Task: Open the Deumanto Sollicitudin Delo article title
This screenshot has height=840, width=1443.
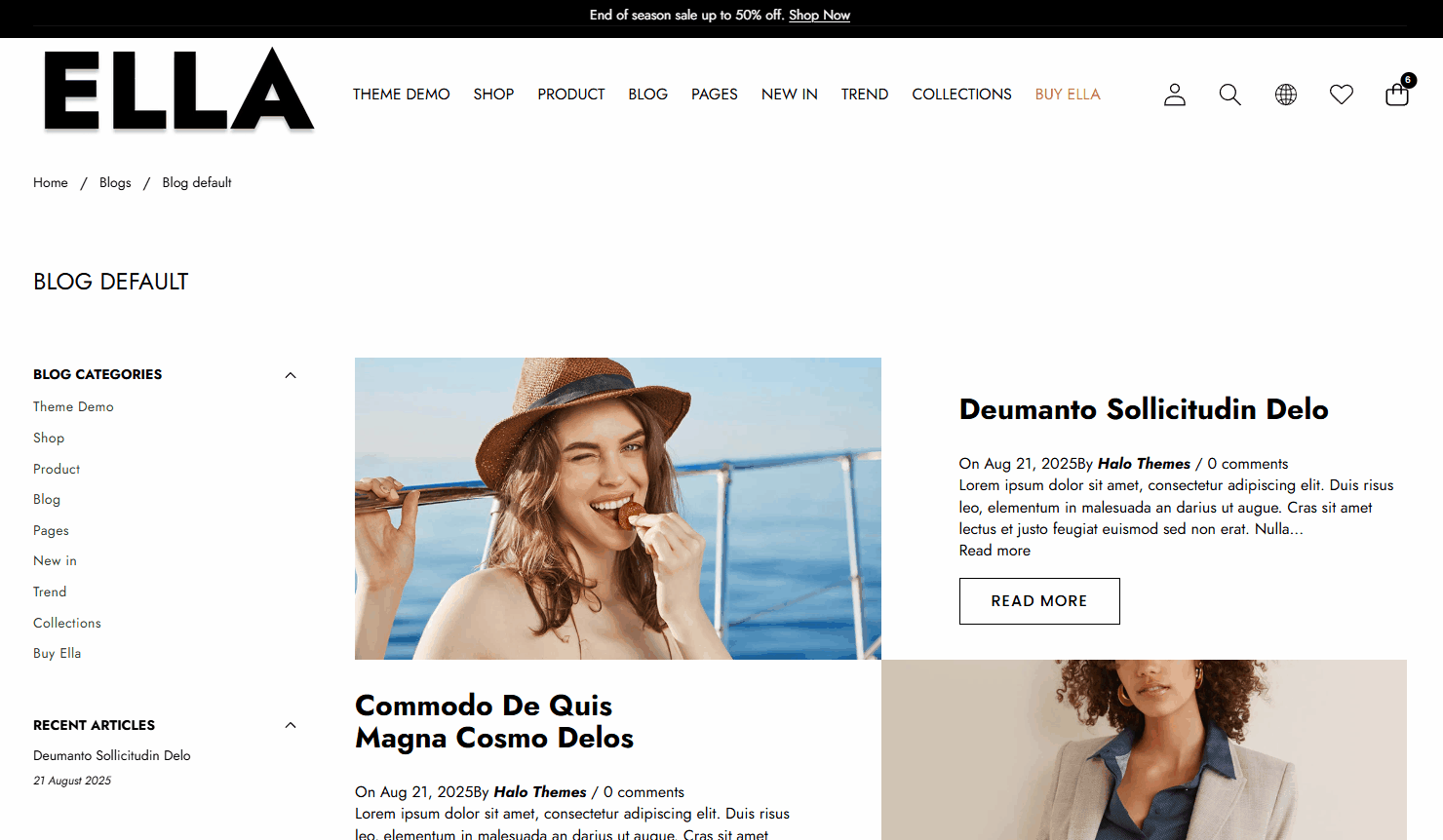Action: tap(1144, 409)
